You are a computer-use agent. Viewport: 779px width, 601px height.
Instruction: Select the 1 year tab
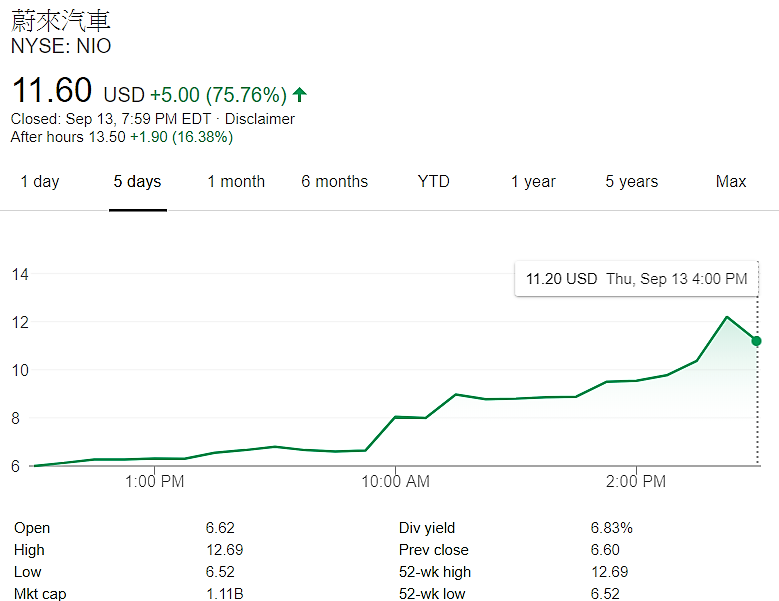pos(533,182)
